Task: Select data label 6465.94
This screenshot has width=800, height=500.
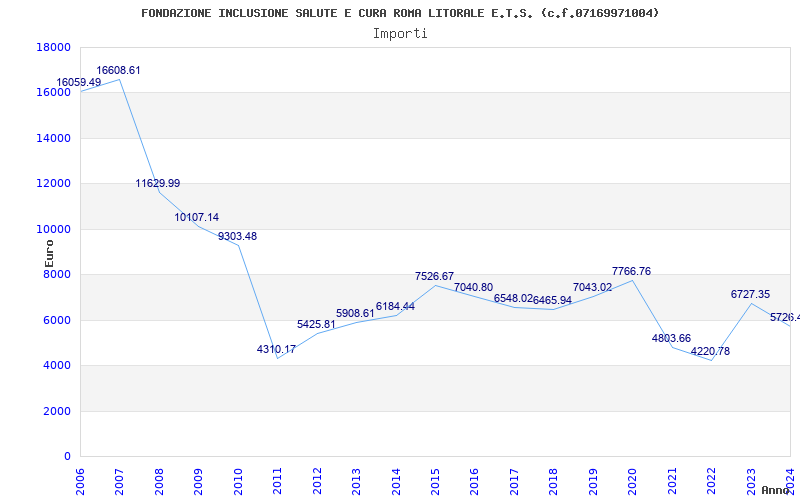Action: [x=553, y=300]
